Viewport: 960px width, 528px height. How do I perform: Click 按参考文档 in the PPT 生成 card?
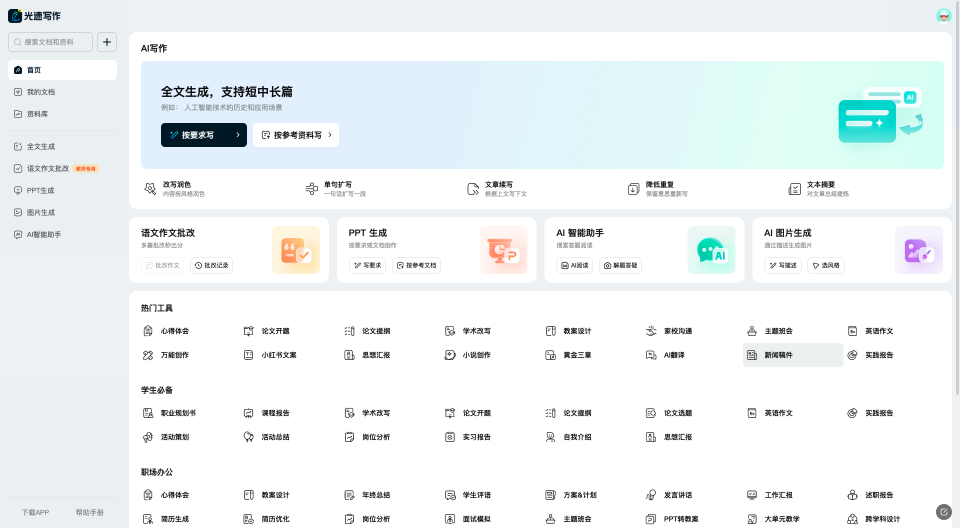pos(416,265)
